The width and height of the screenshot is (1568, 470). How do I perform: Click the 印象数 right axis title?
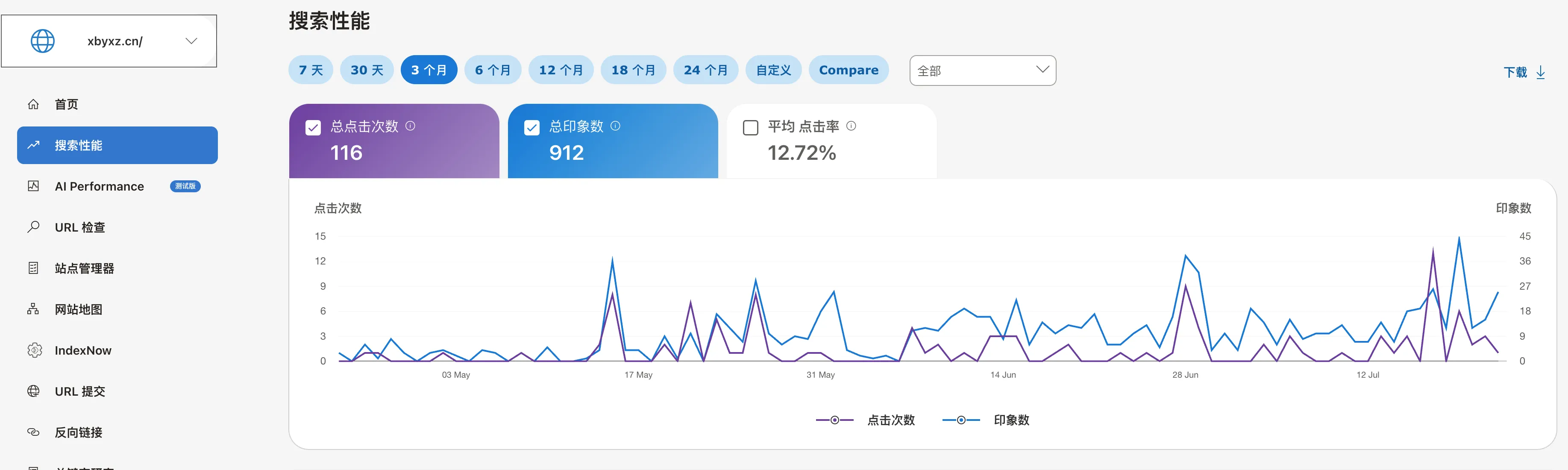click(1513, 208)
